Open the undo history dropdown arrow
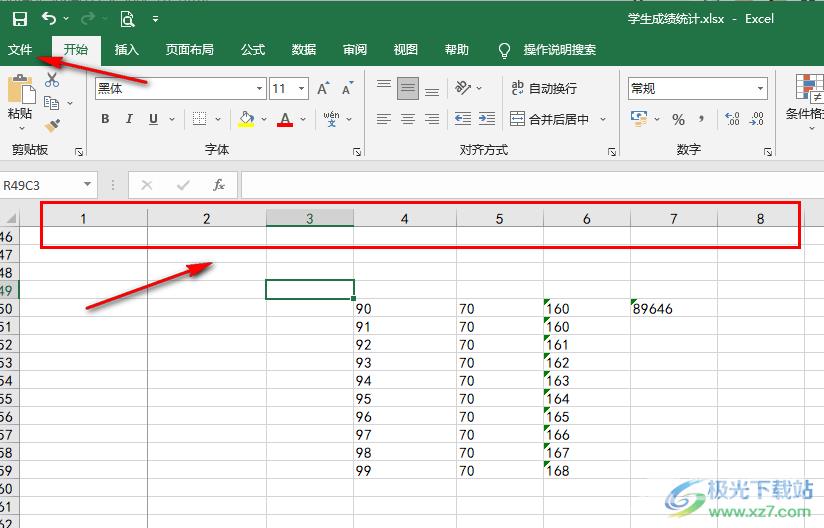This screenshot has height=528, width=824. point(66,19)
